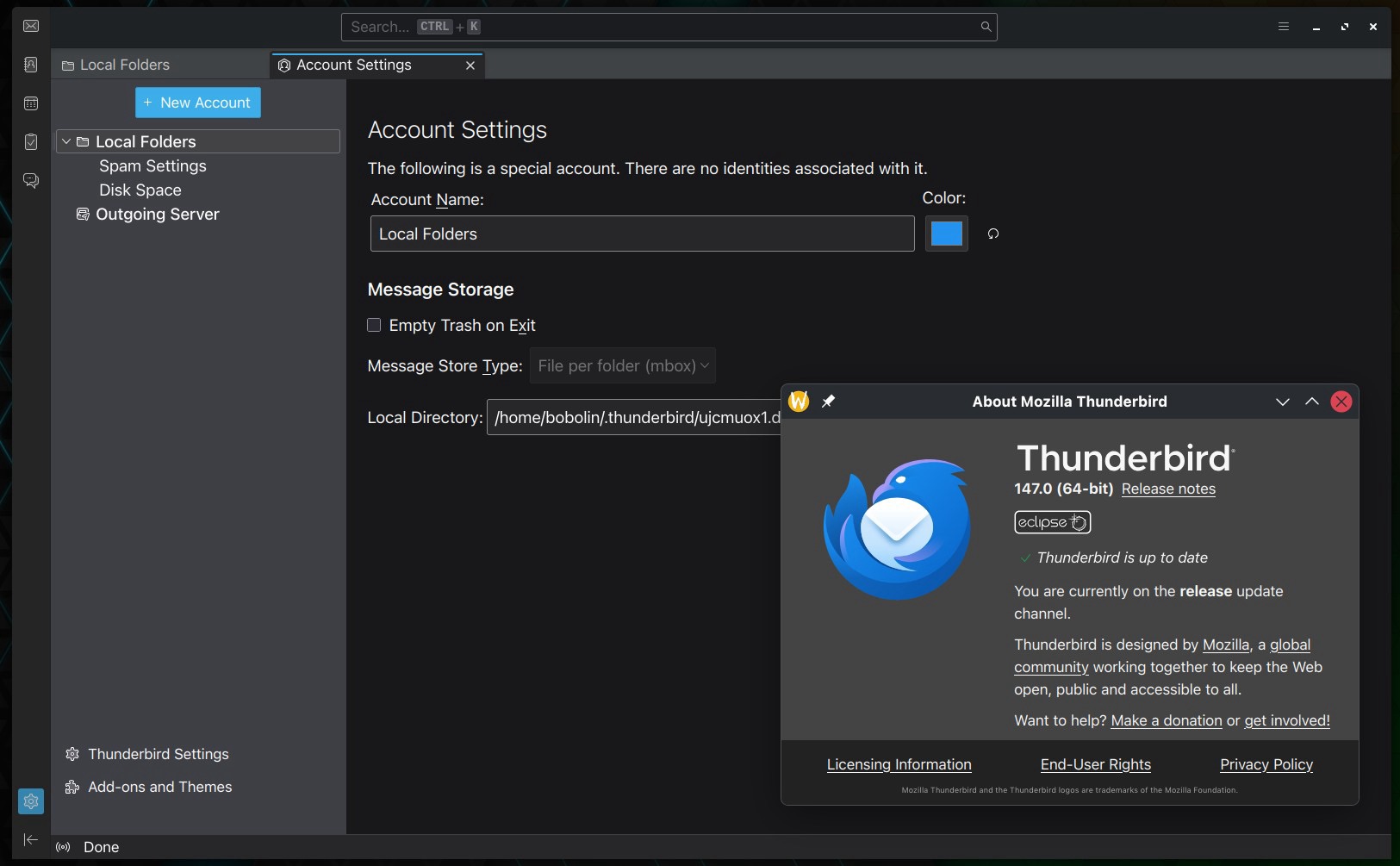Open the Tasks space icon
This screenshot has height=866, width=1400.
(31, 142)
